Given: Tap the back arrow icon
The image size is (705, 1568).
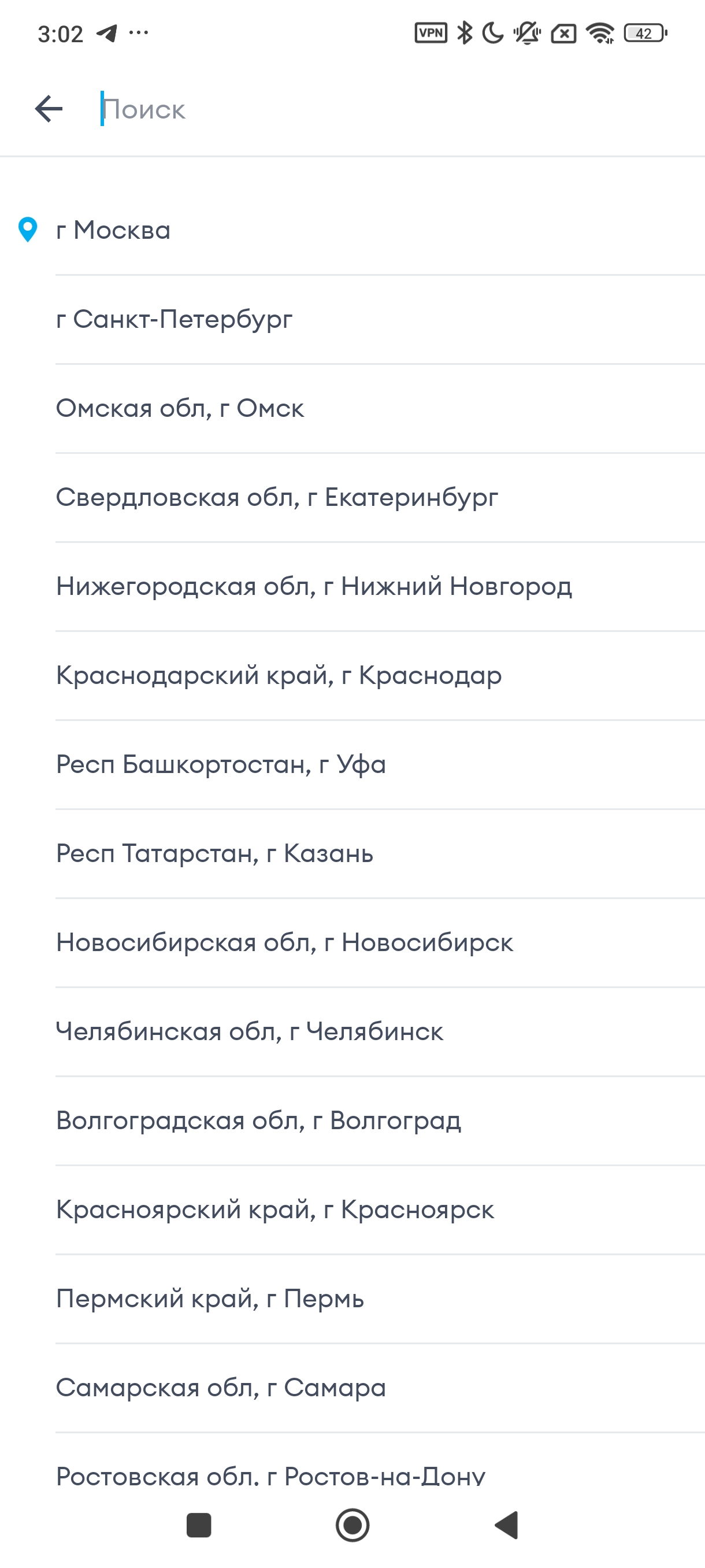Looking at the screenshot, I should [49, 109].
